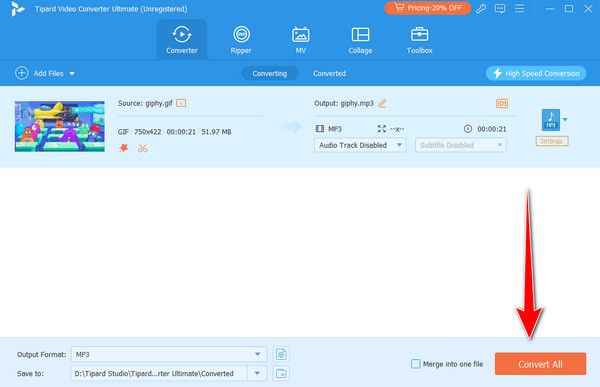
Task: Click the Convert All button
Action: pos(540,364)
